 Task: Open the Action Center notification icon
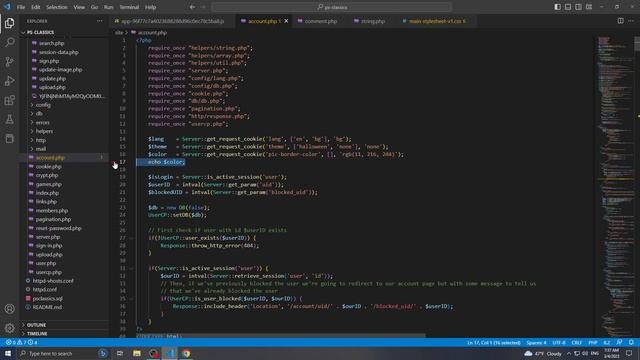tap(629, 353)
